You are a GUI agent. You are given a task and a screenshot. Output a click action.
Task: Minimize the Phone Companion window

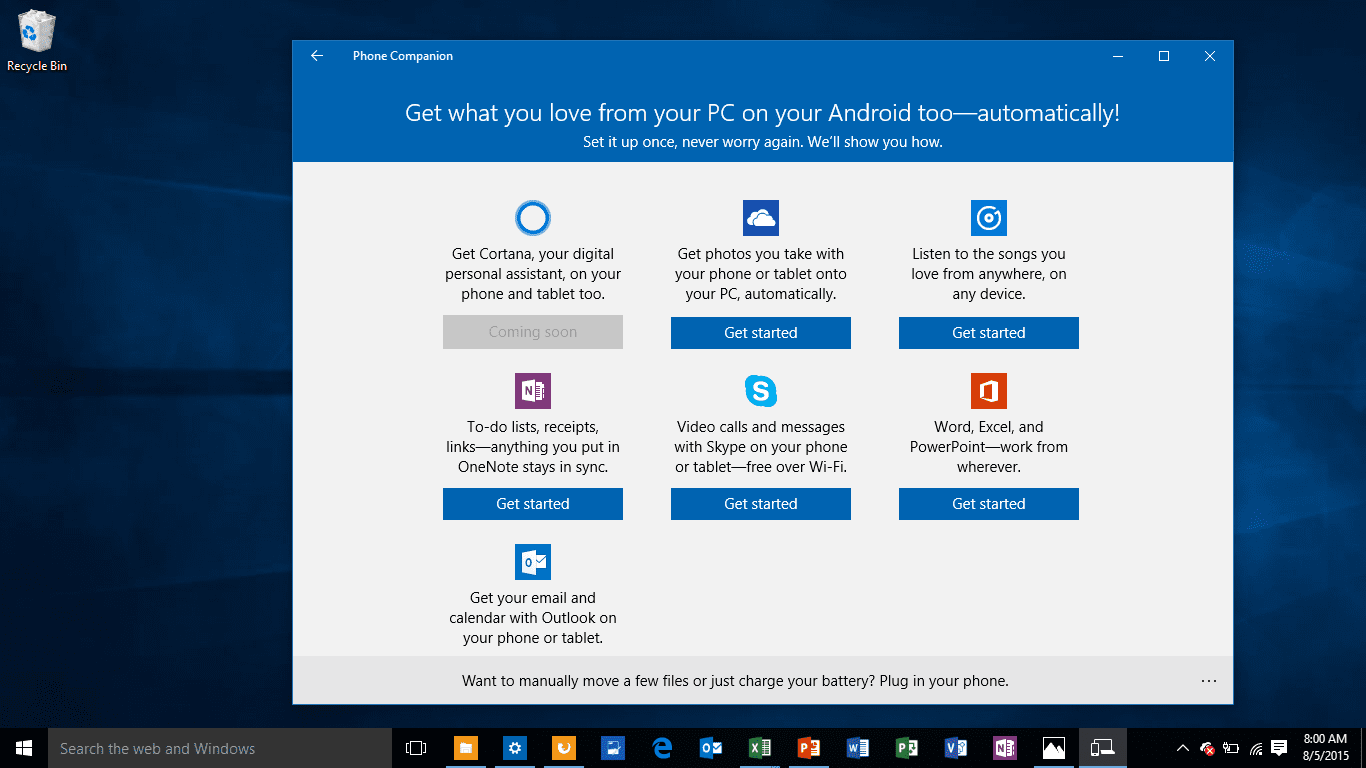(x=1118, y=56)
